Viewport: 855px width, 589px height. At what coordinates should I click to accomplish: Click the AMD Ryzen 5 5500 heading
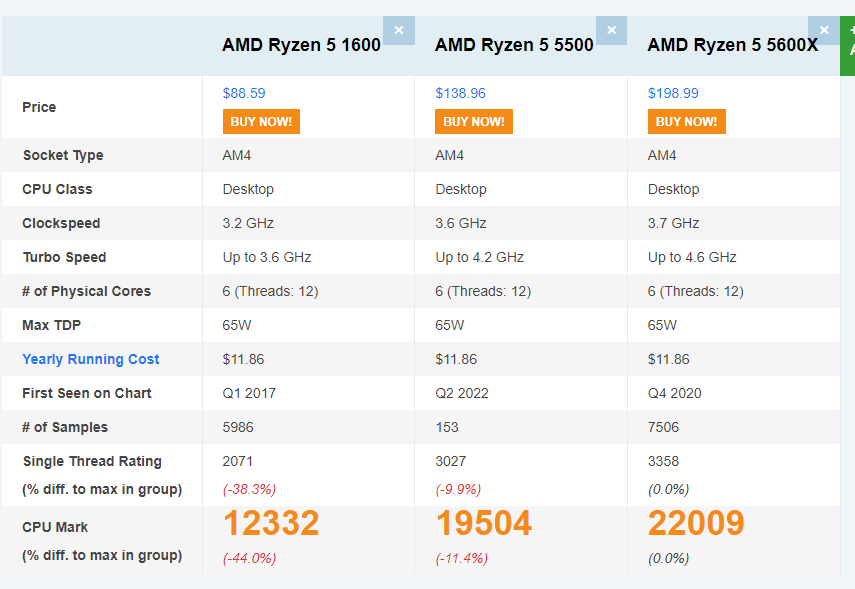(514, 45)
